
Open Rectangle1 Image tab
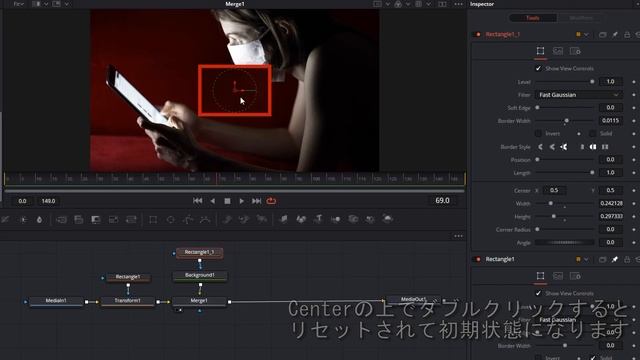(x=558, y=276)
